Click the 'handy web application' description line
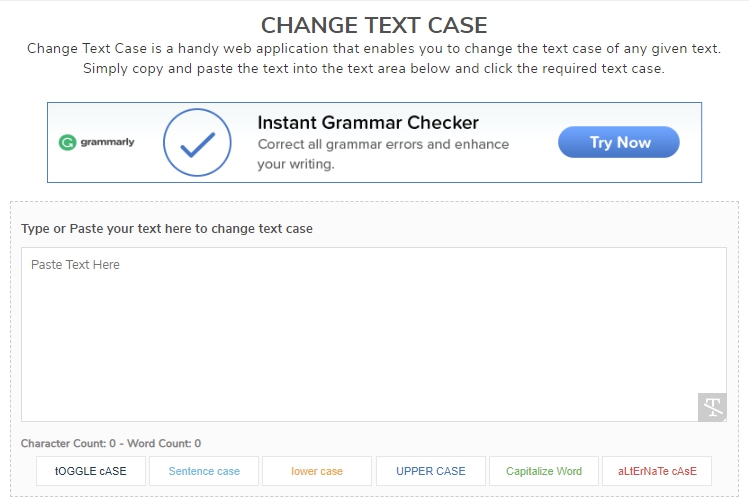Viewport: 749px width, 497px height. pyautogui.click(x=374, y=49)
